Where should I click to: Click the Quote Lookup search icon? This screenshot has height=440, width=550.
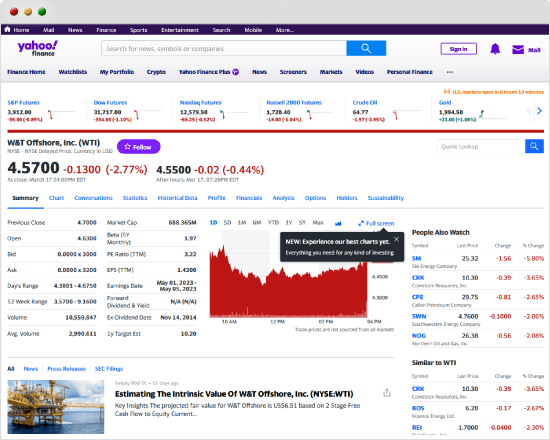coord(534,146)
